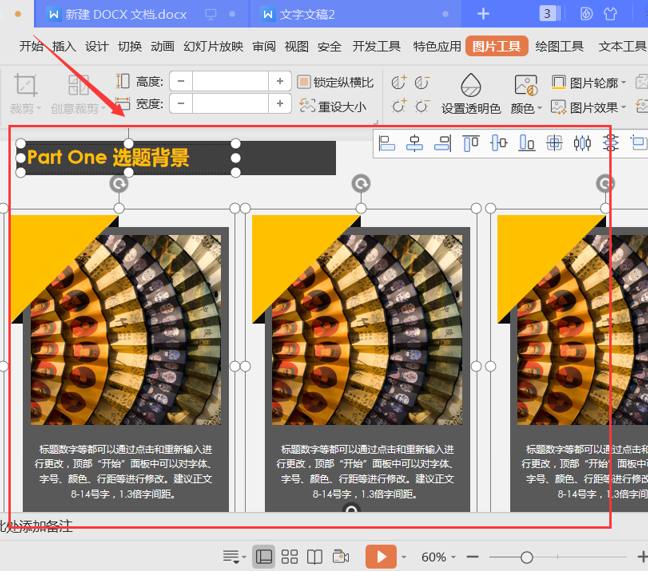This screenshot has height=572, width=648.
Task: Click Set Transparent Color (设置透明色)
Action: tap(471, 94)
